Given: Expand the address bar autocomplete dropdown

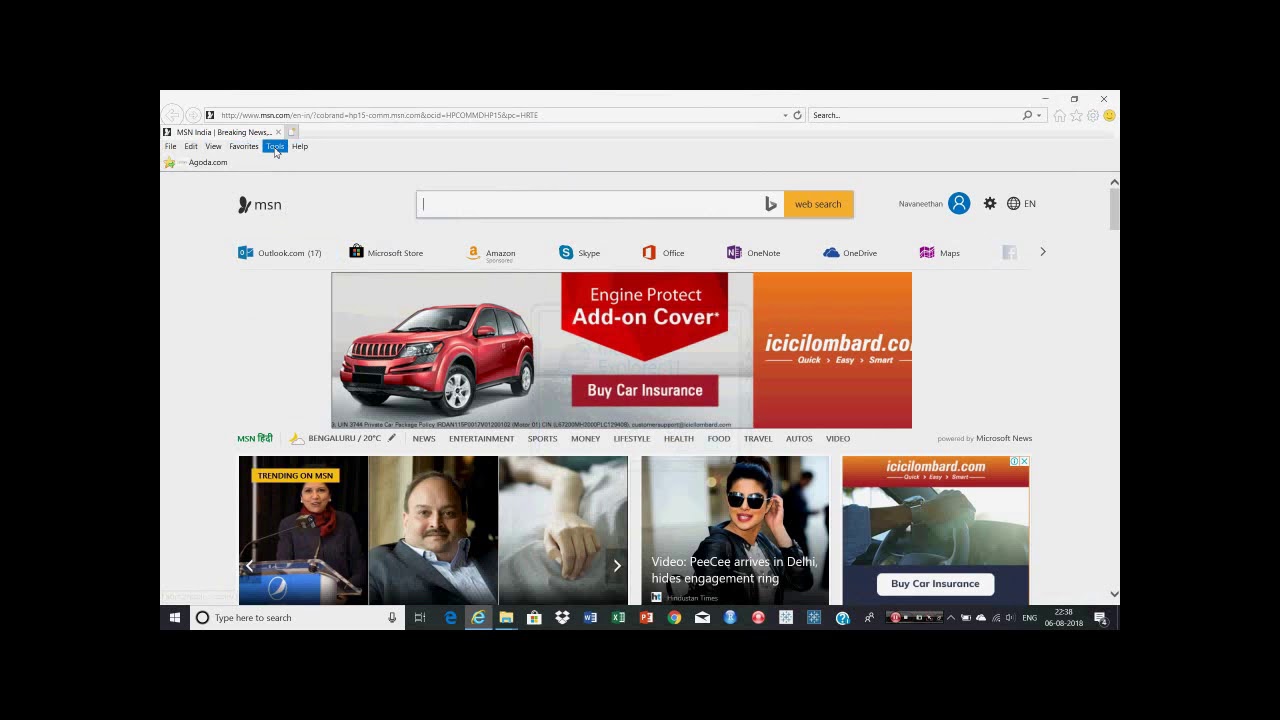Looking at the screenshot, I should [785, 115].
